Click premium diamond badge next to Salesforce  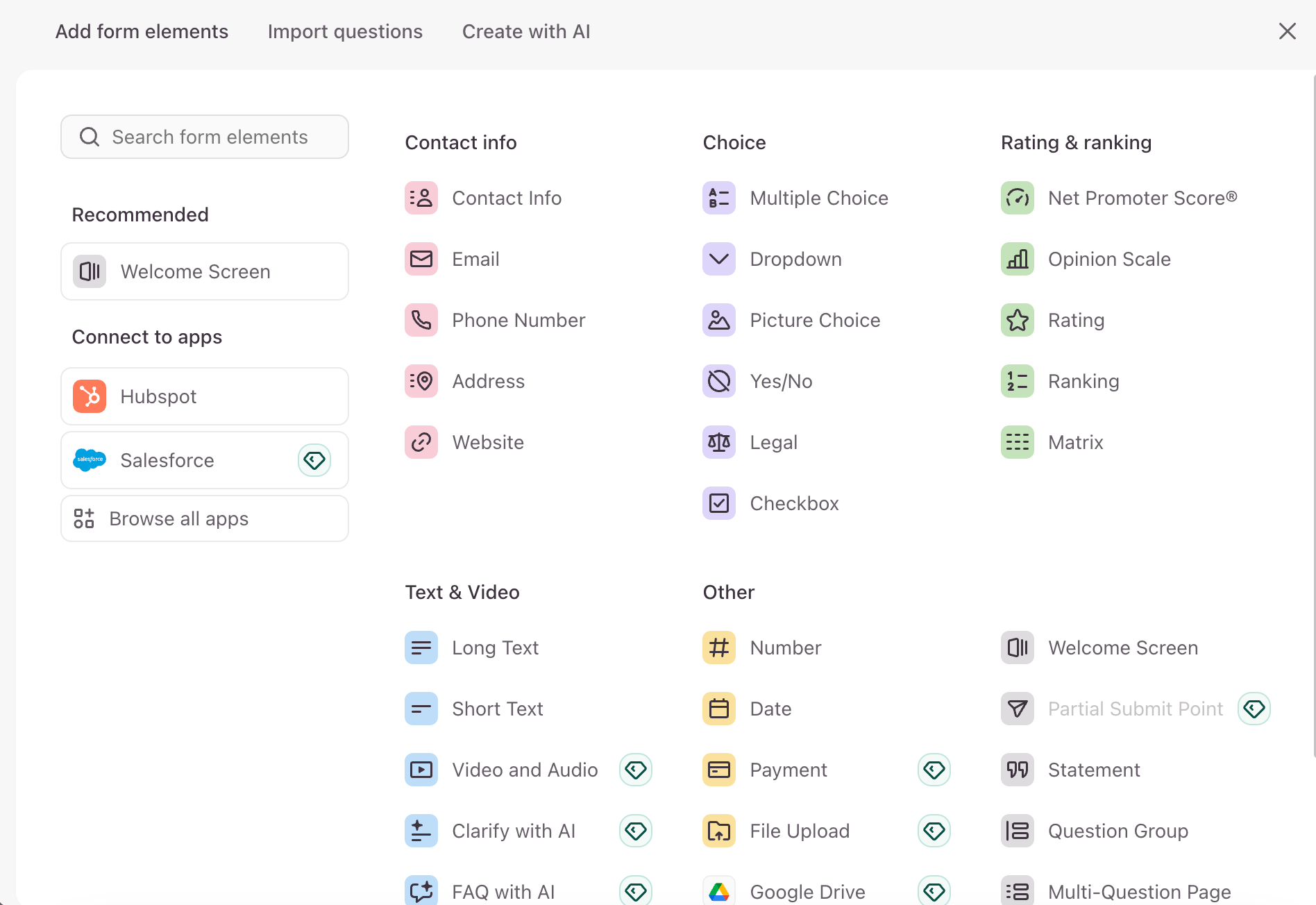point(314,460)
